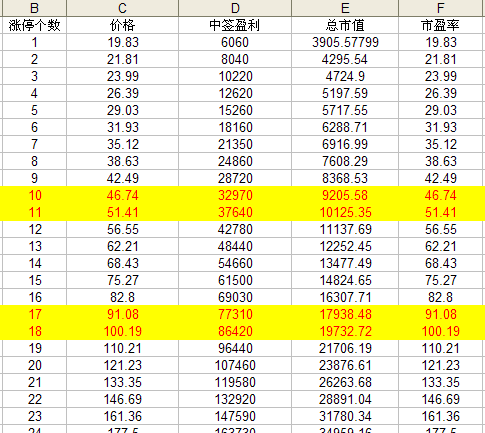This screenshot has height=433, width=485.
Task: Select 23.99 in column C
Action: tap(122, 76)
